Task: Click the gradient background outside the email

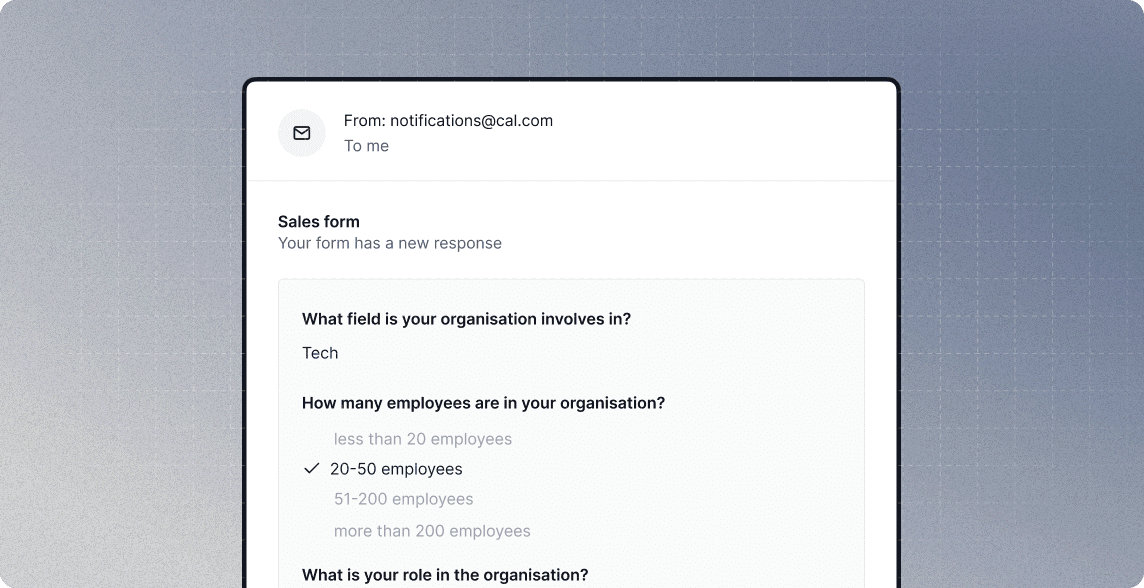Action: click(x=117, y=292)
